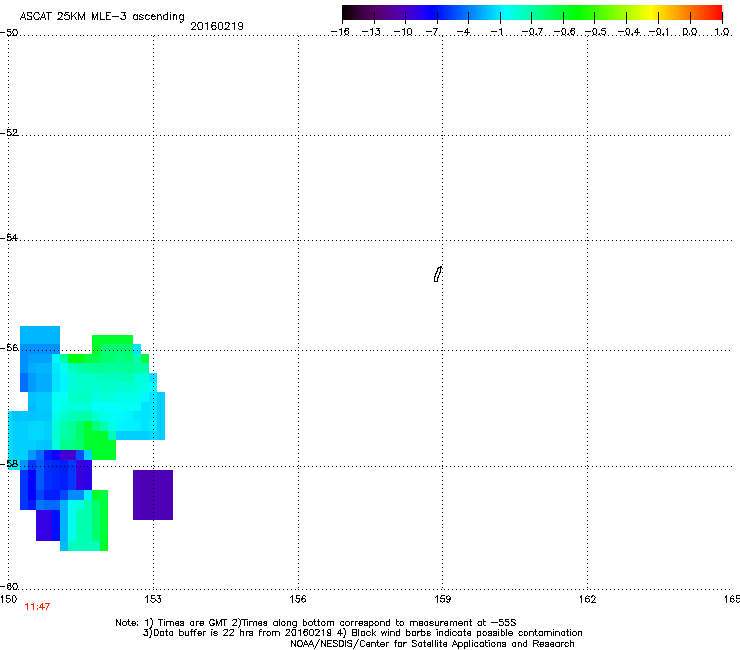Select the 0.0 color scale label

click(690, 32)
